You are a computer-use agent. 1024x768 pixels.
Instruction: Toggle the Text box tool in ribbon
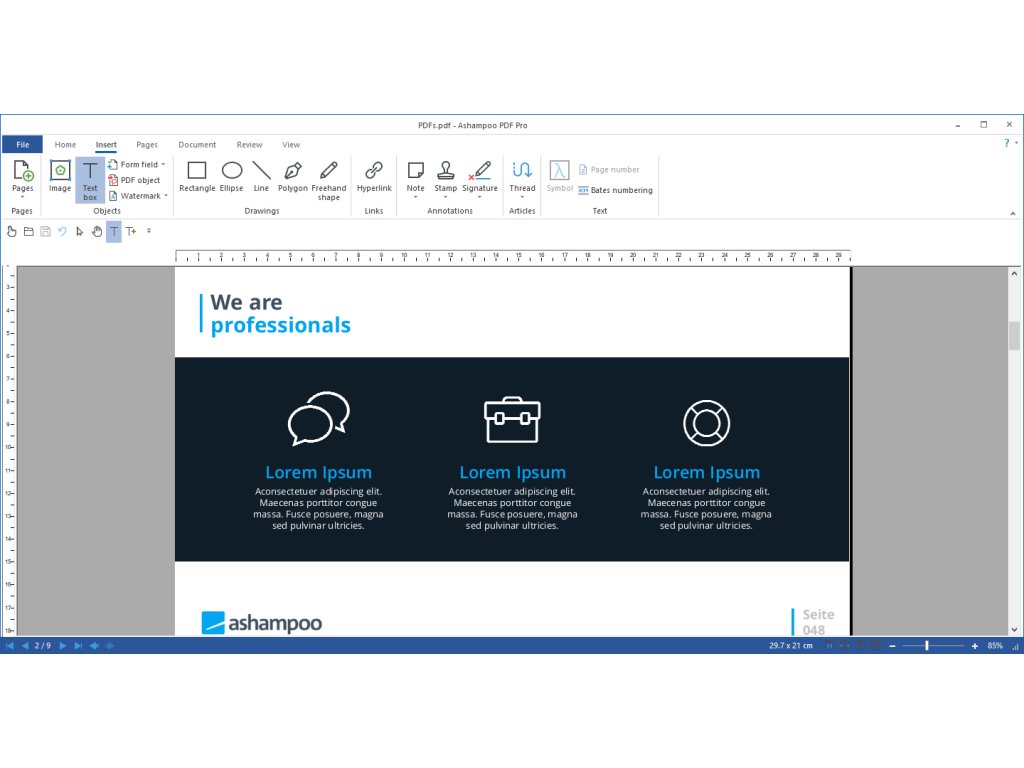click(x=90, y=179)
